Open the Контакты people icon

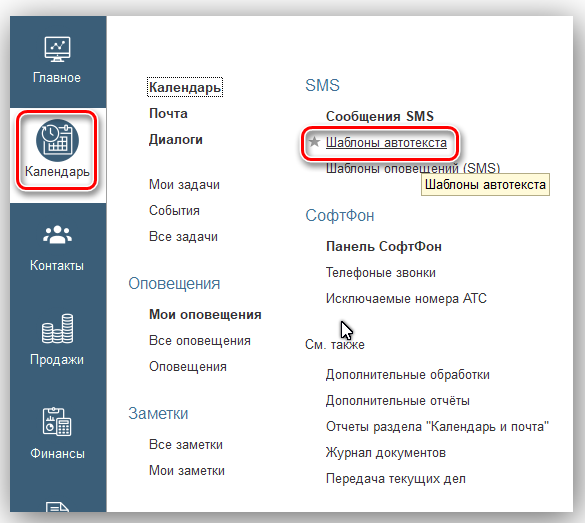pos(57,235)
